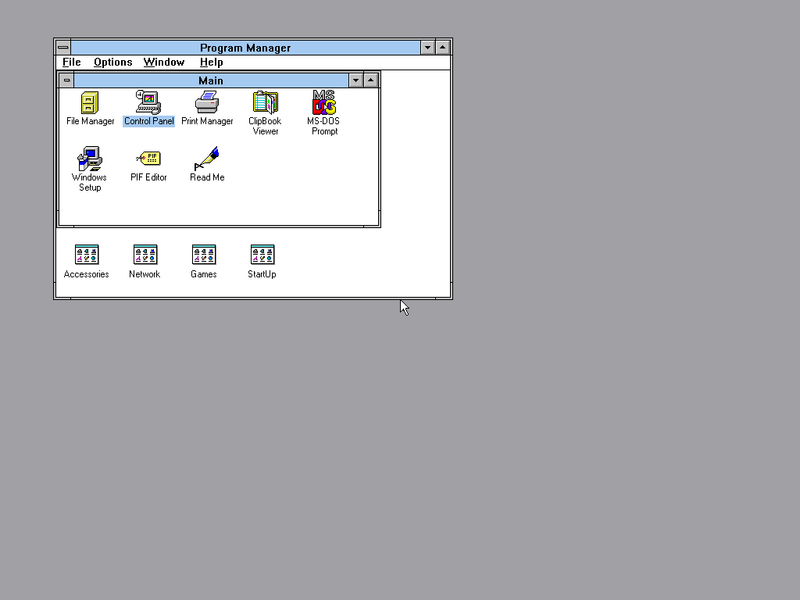Select the Accessories program group icon
Screen dimensions: 800x600
87,256
